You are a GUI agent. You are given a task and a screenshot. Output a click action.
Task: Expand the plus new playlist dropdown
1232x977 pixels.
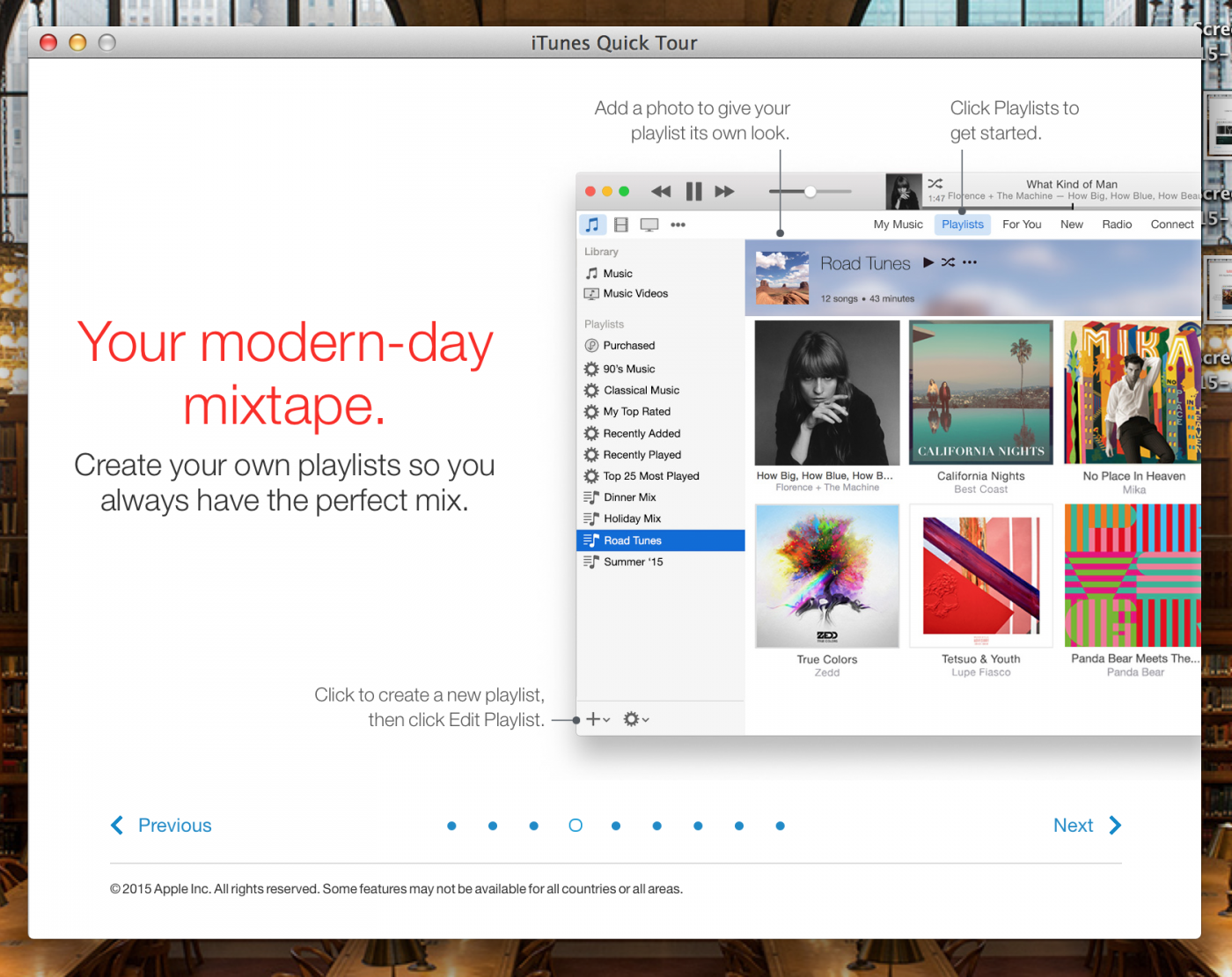point(598,720)
